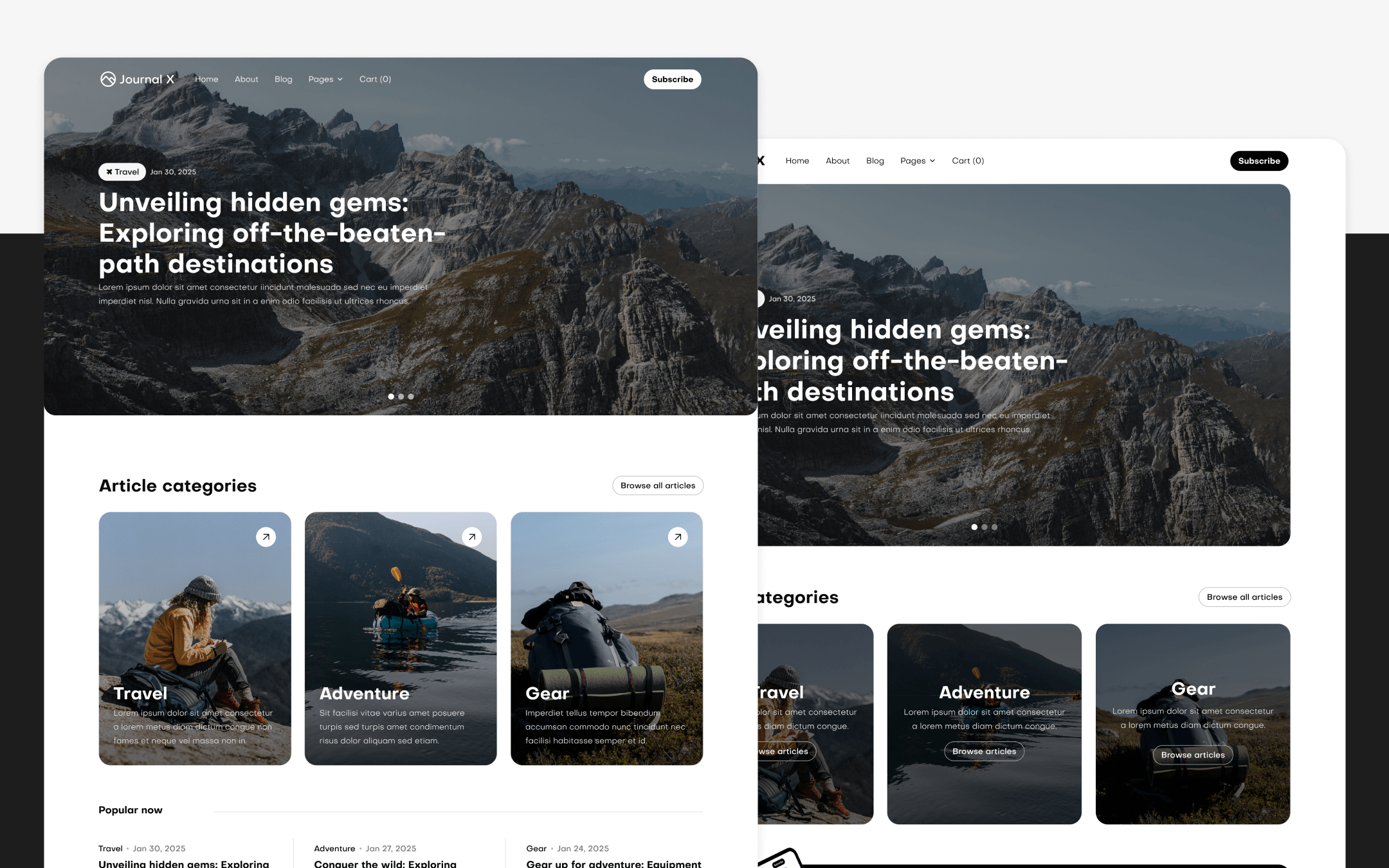
Task: Select third slider dot in left hero
Action: click(411, 397)
